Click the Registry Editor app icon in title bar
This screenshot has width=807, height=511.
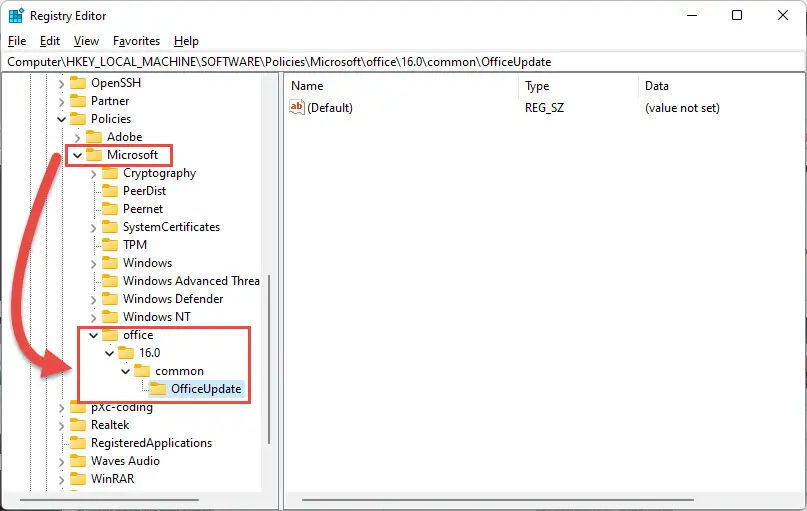click(16, 16)
